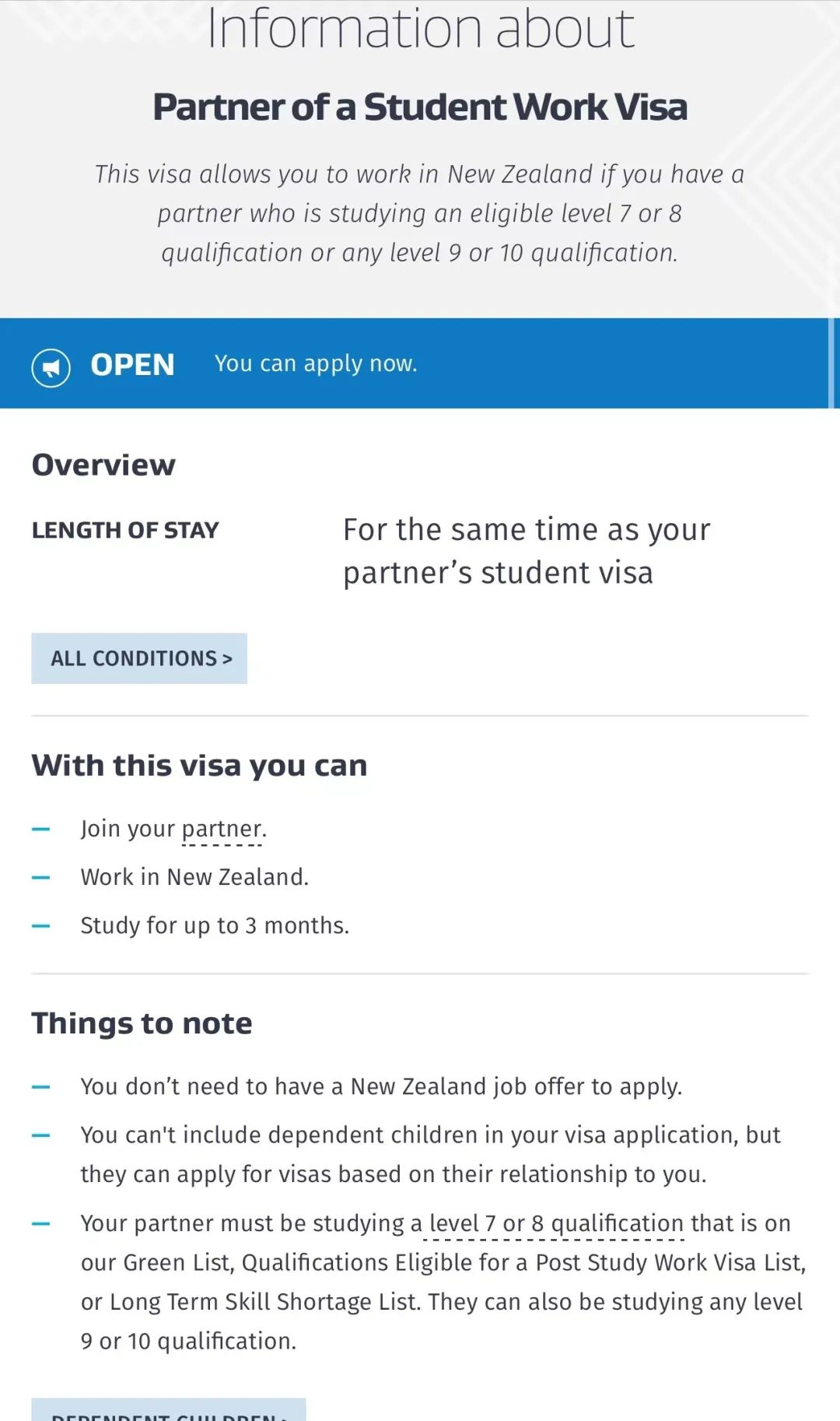Open the ALL CONDITIONS page
Image resolution: width=840 pixels, height=1421 pixels.
(x=139, y=658)
